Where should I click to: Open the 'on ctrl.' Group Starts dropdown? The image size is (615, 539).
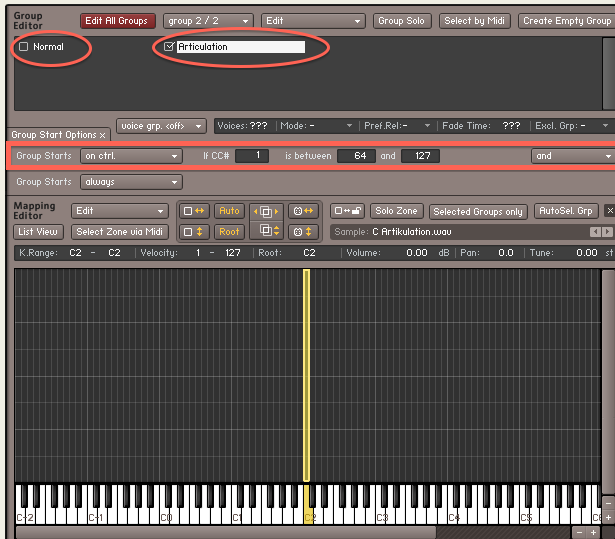[x=132, y=156]
